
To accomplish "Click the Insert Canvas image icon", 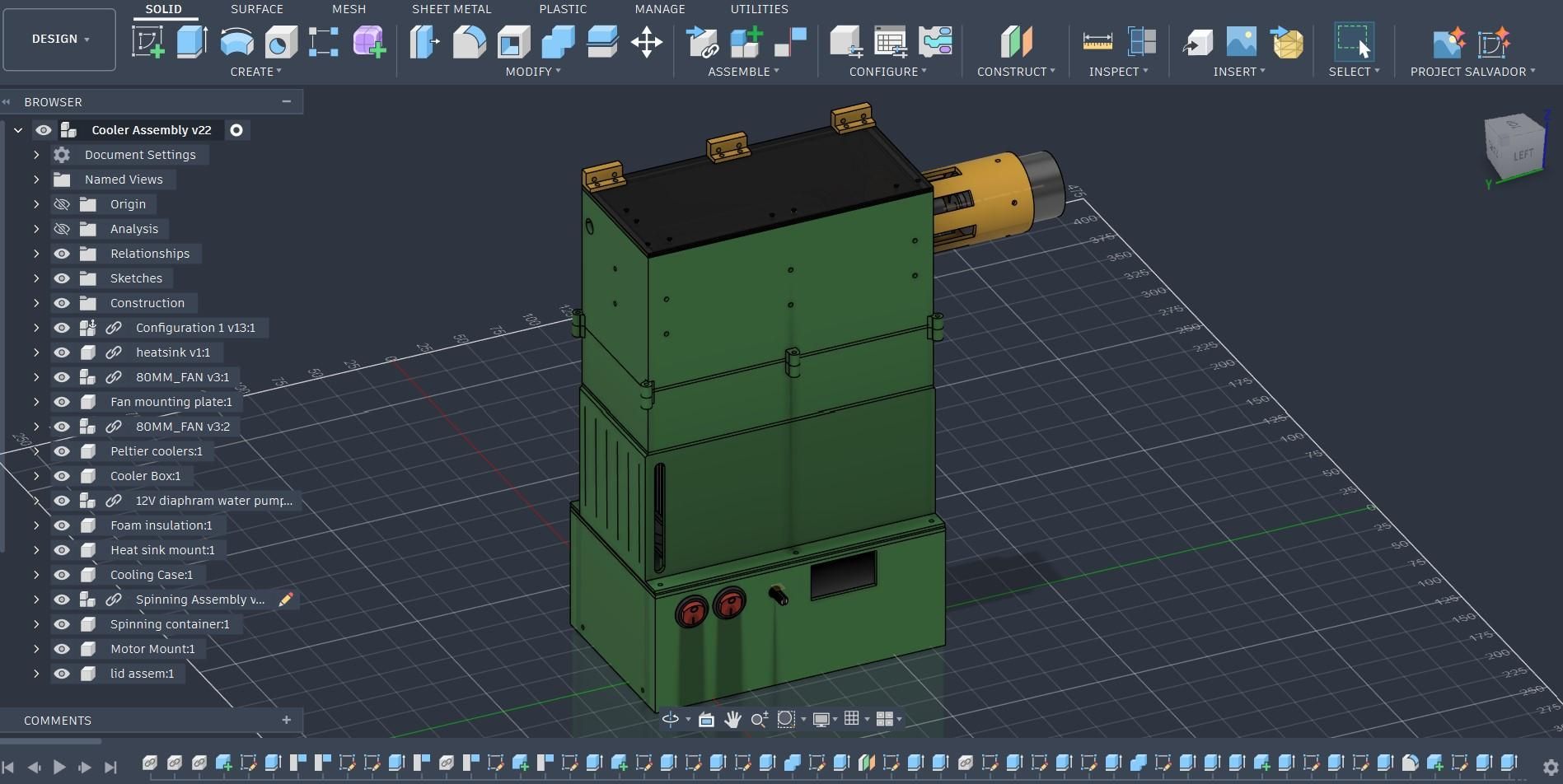I will (1242, 41).
